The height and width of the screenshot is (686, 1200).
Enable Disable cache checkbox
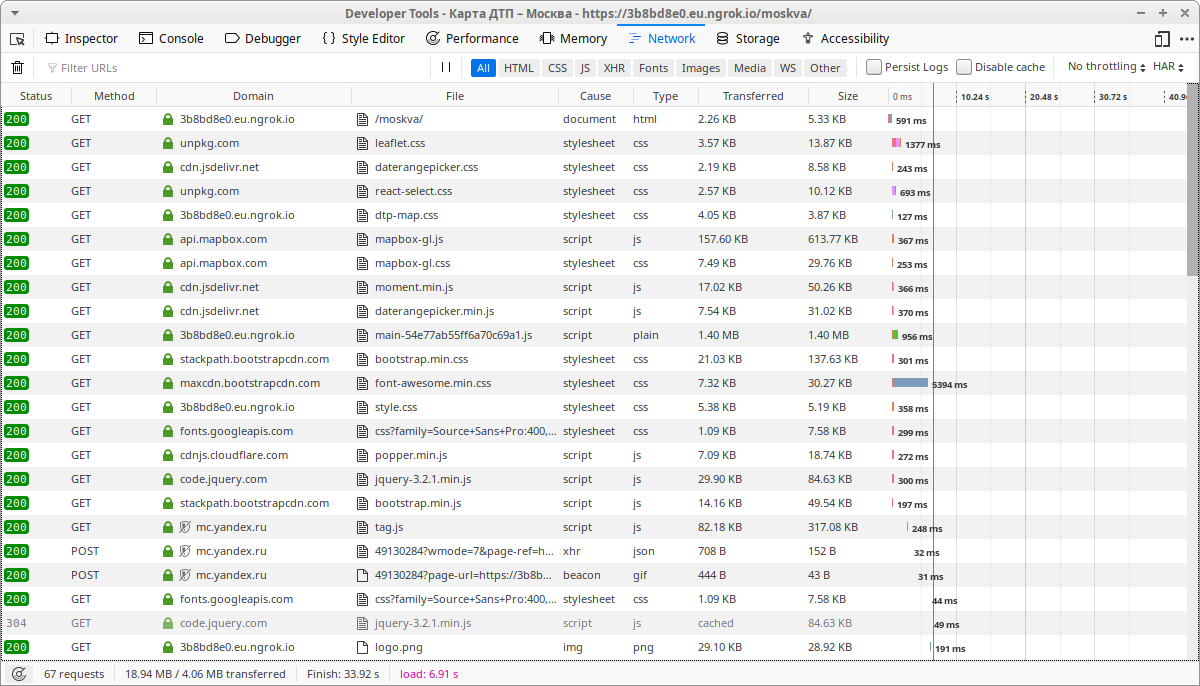[964, 67]
